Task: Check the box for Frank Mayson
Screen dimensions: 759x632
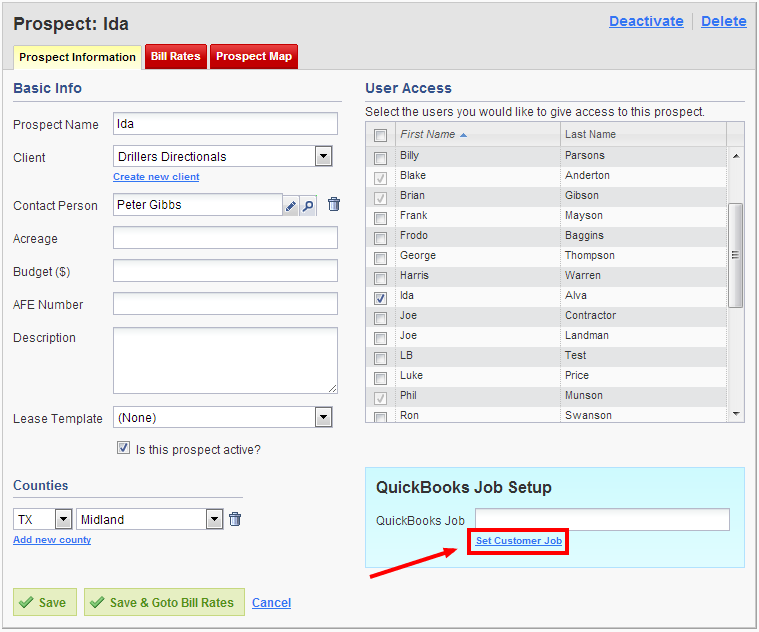Action: click(380, 217)
